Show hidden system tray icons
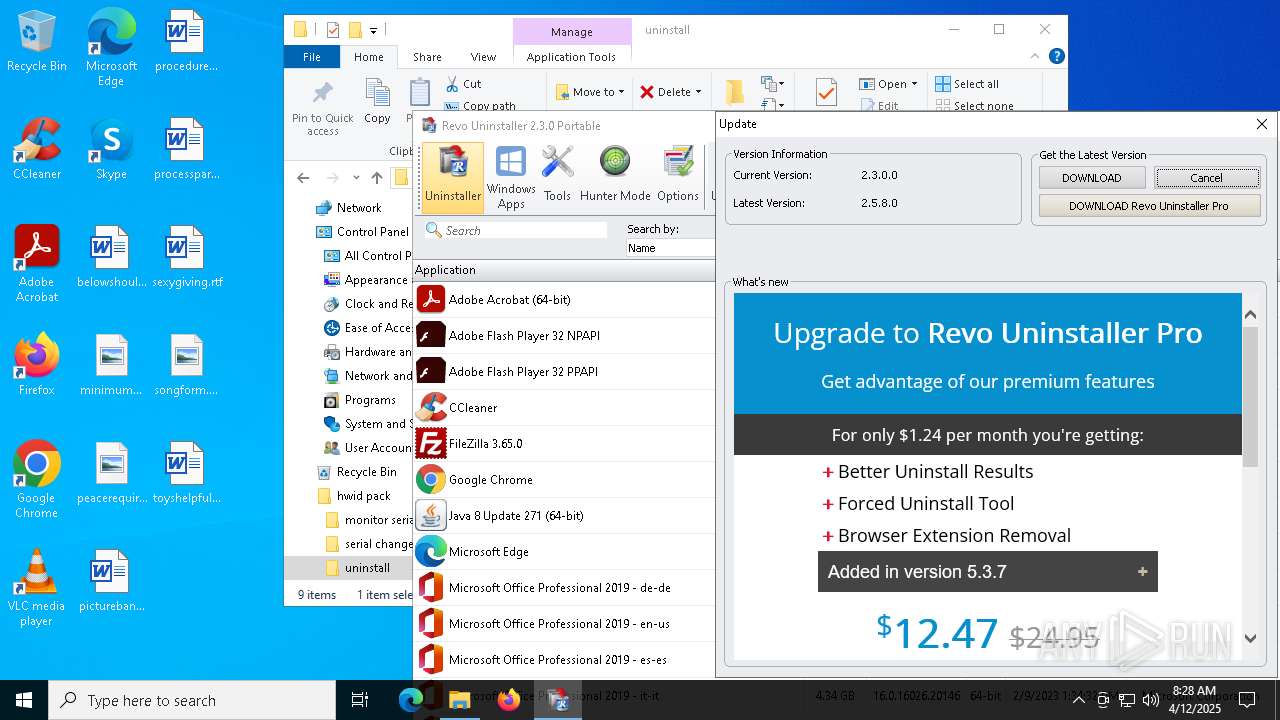1280x720 pixels. (x=1078, y=700)
